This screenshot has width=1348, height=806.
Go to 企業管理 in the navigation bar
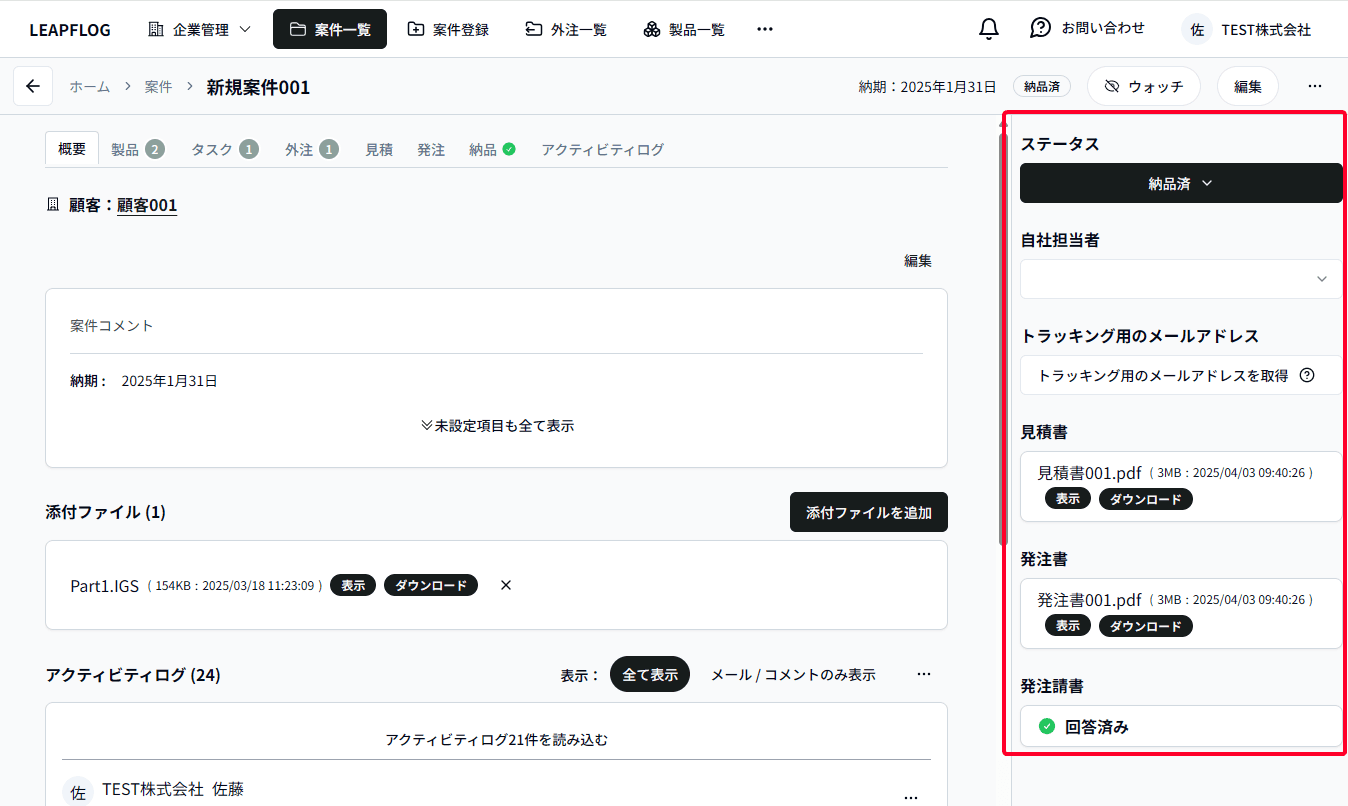198,29
